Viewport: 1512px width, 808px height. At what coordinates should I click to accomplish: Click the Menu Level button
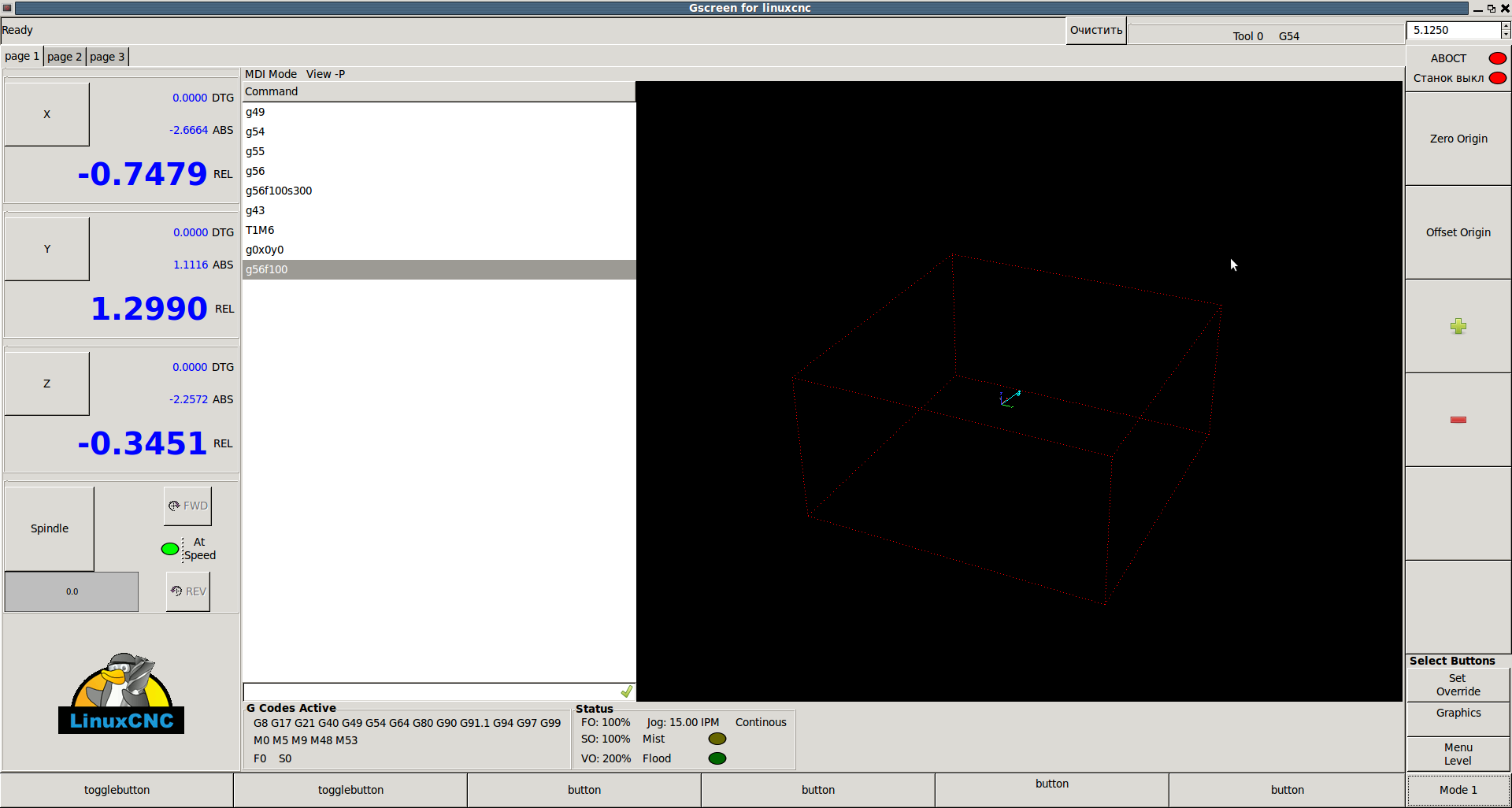click(1458, 754)
